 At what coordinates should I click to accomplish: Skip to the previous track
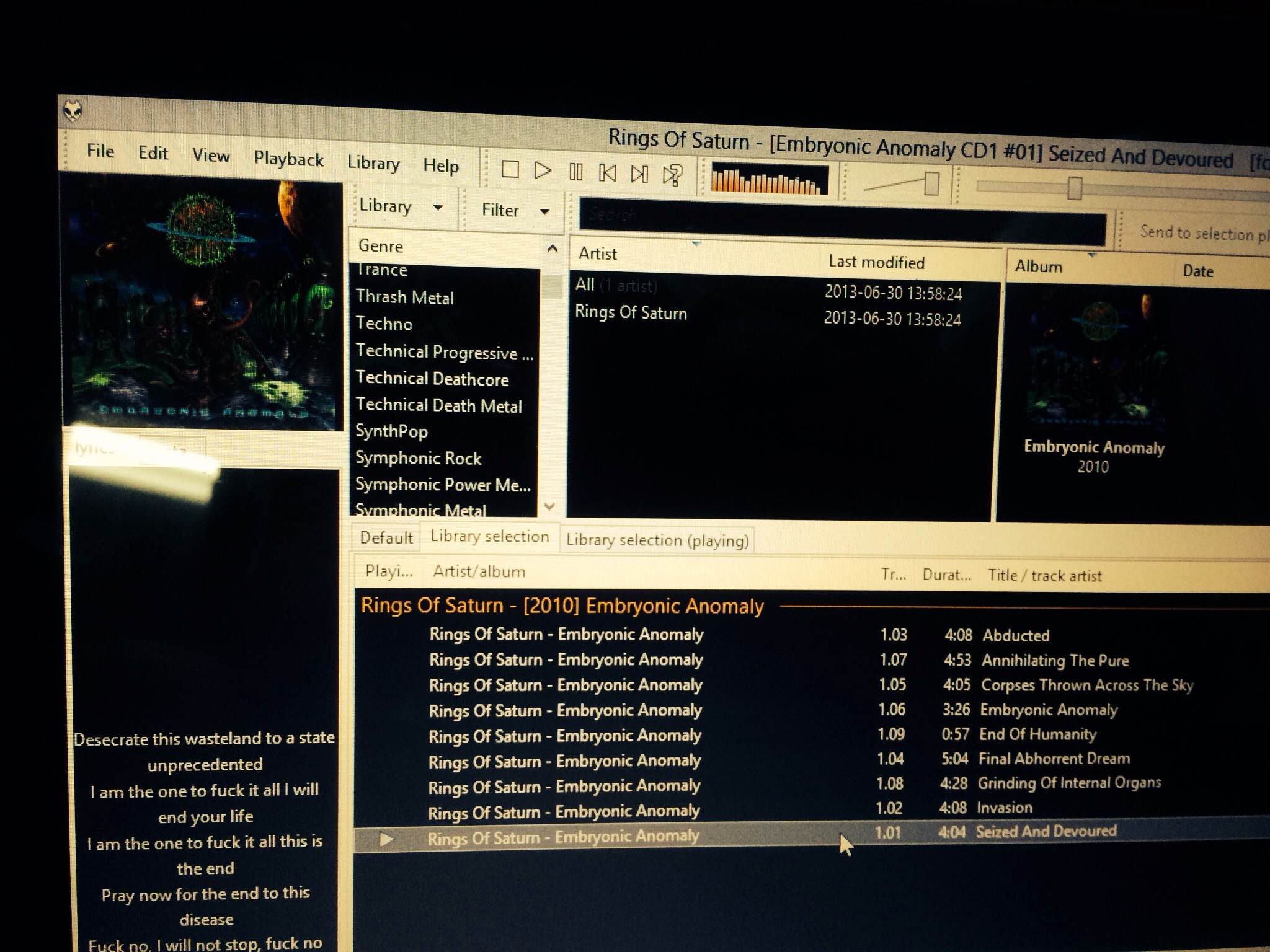point(608,173)
